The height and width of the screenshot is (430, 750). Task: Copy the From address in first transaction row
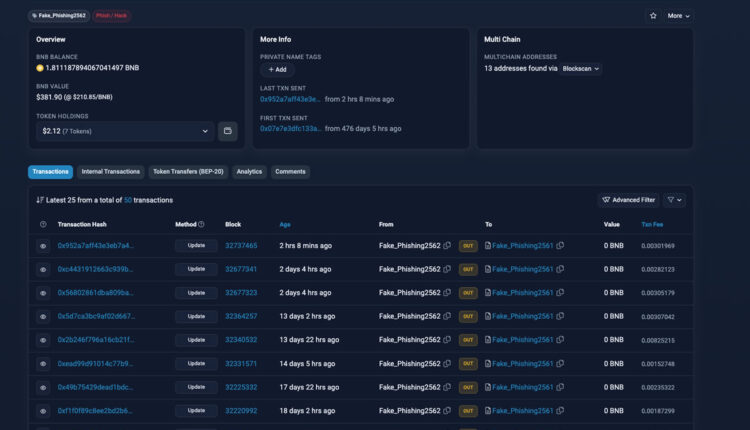447,245
